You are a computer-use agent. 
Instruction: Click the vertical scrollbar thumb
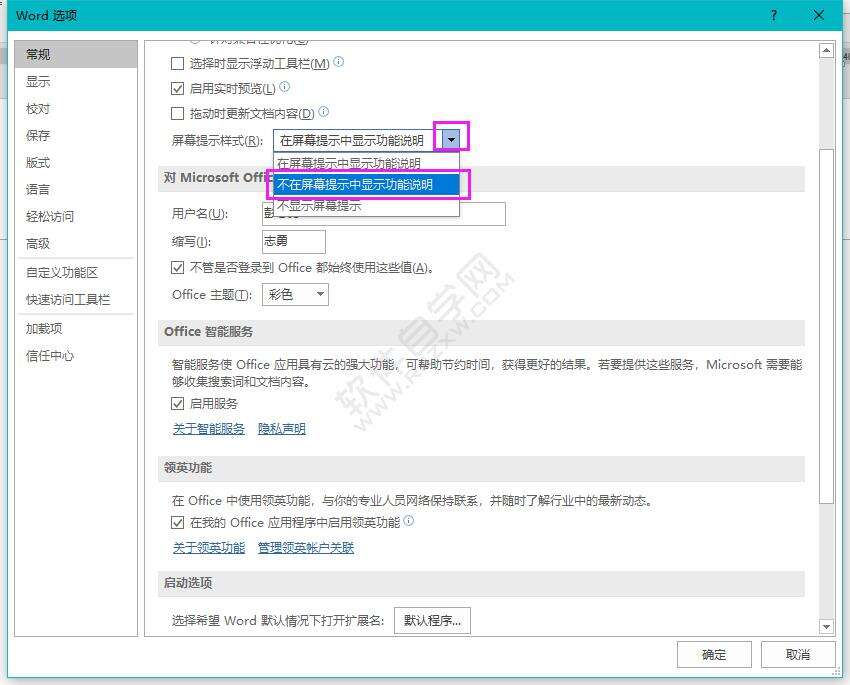(826, 325)
